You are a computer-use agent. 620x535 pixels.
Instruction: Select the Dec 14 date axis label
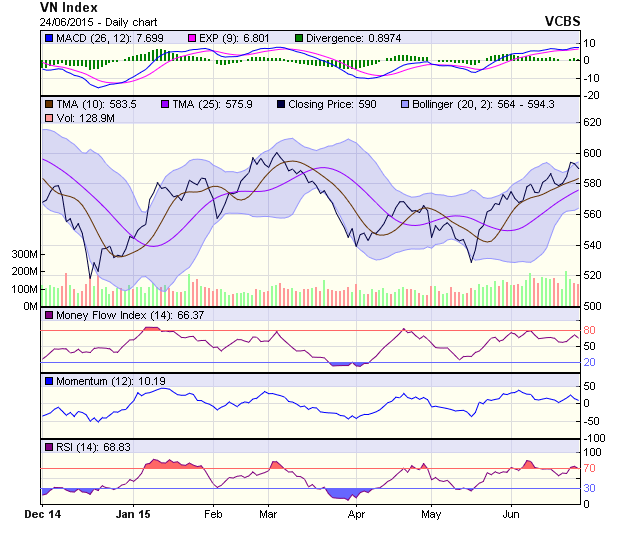point(42,513)
